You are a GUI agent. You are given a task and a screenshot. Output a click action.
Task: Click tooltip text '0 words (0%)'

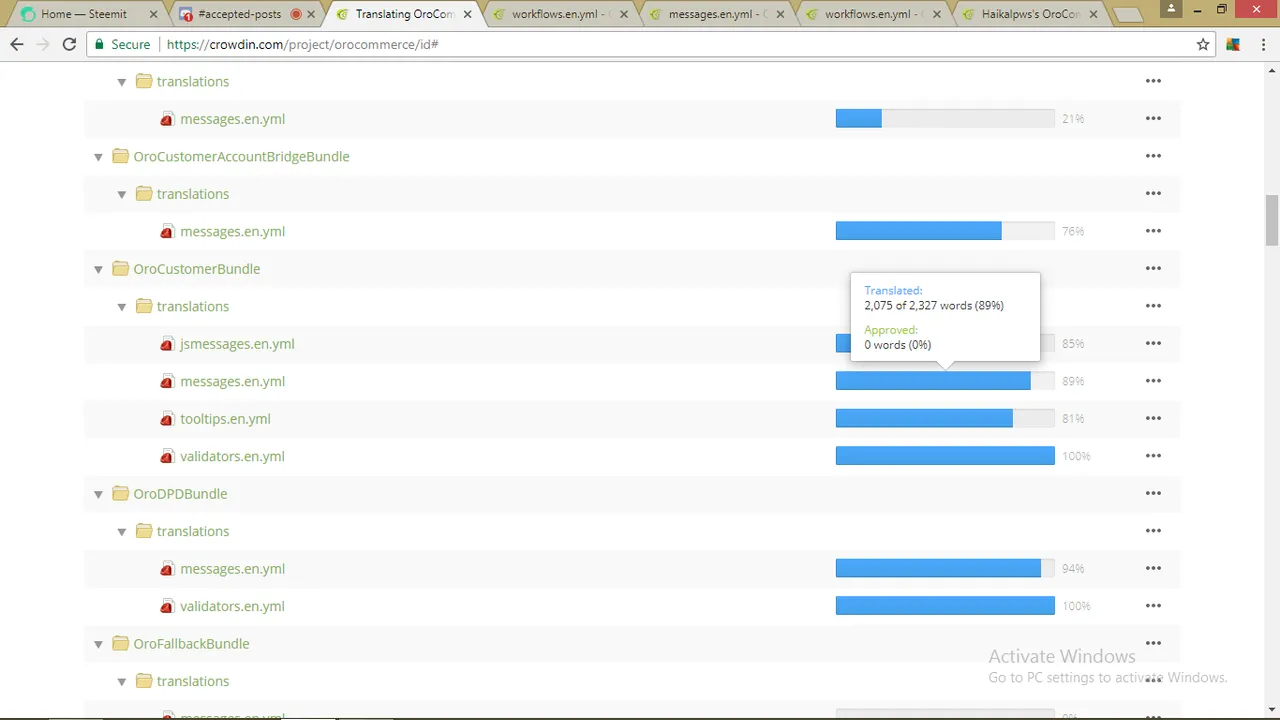(897, 344)
